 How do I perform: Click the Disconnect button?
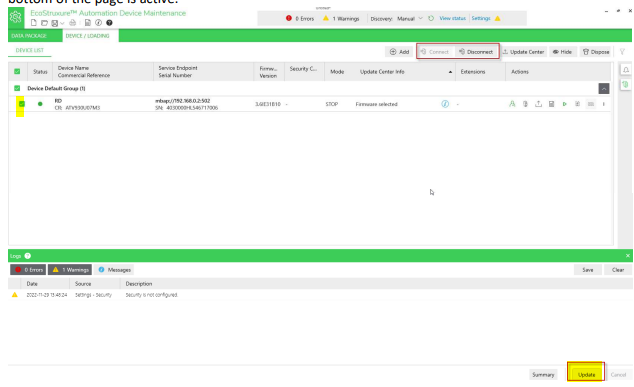coord(476,52)
